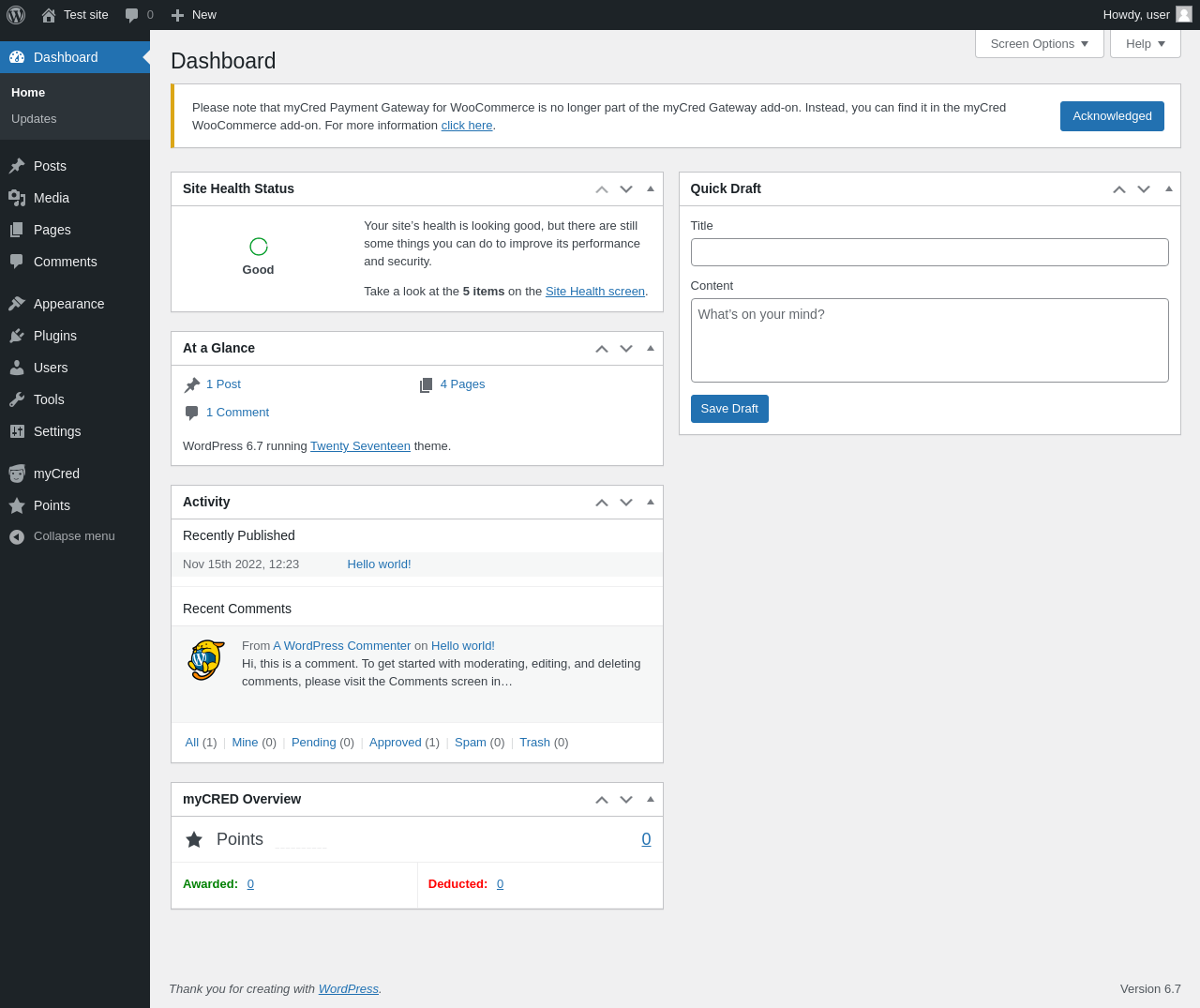Open A WordPress Commenter link
1200x1008 pixels.
(x=341, y=646)
